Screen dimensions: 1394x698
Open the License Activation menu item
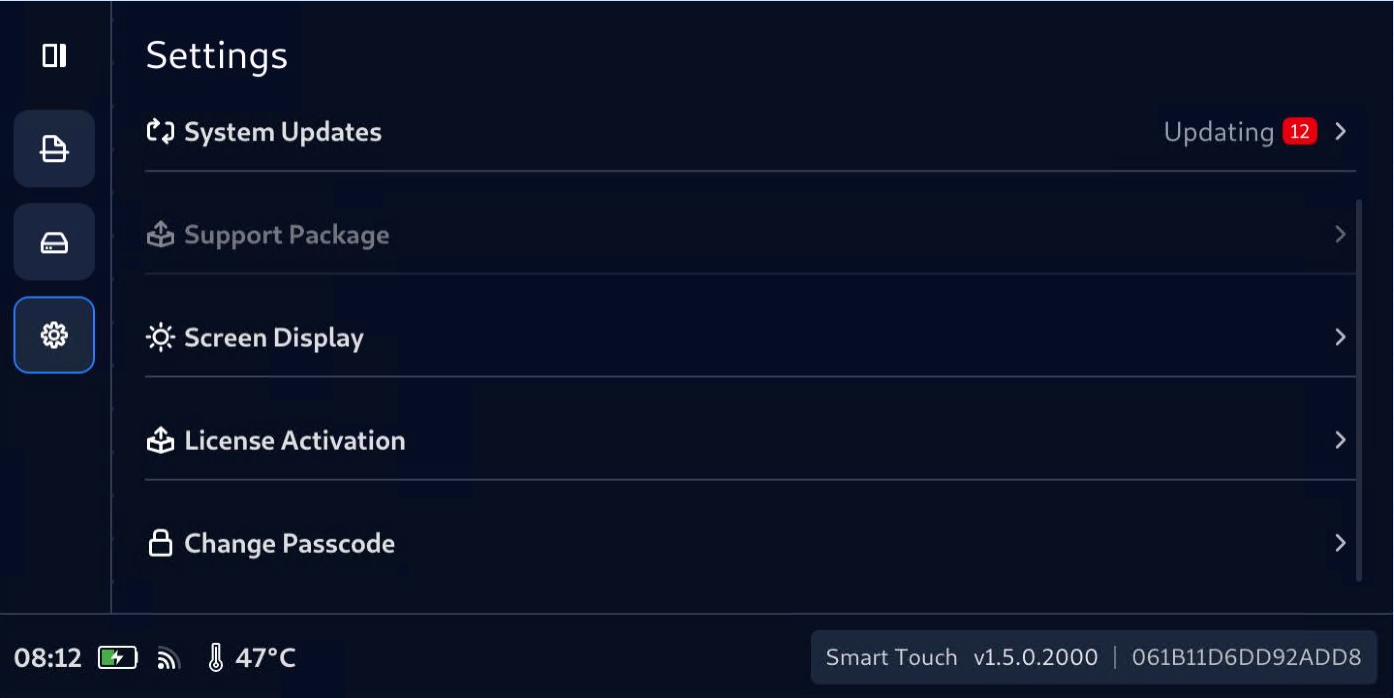coord(295,441)
